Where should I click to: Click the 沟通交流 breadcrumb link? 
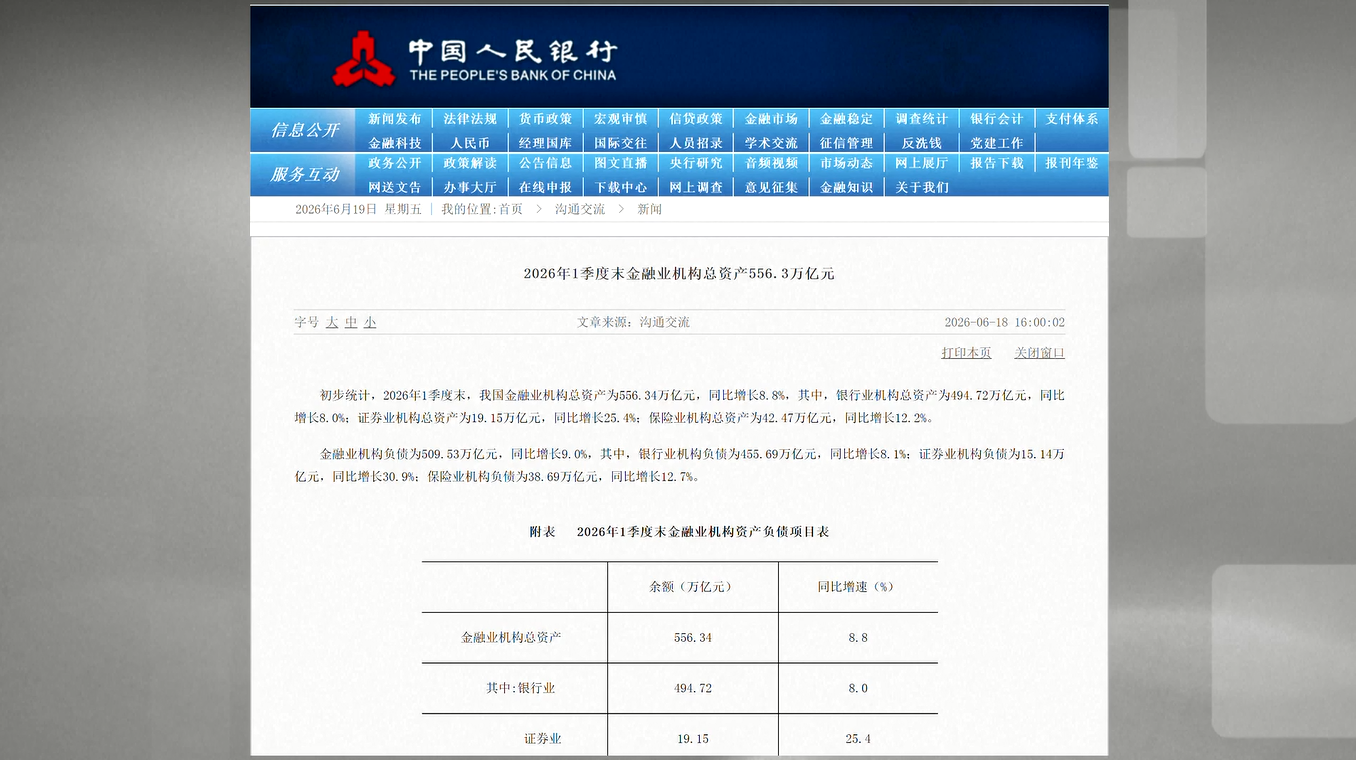pos(580,209)
